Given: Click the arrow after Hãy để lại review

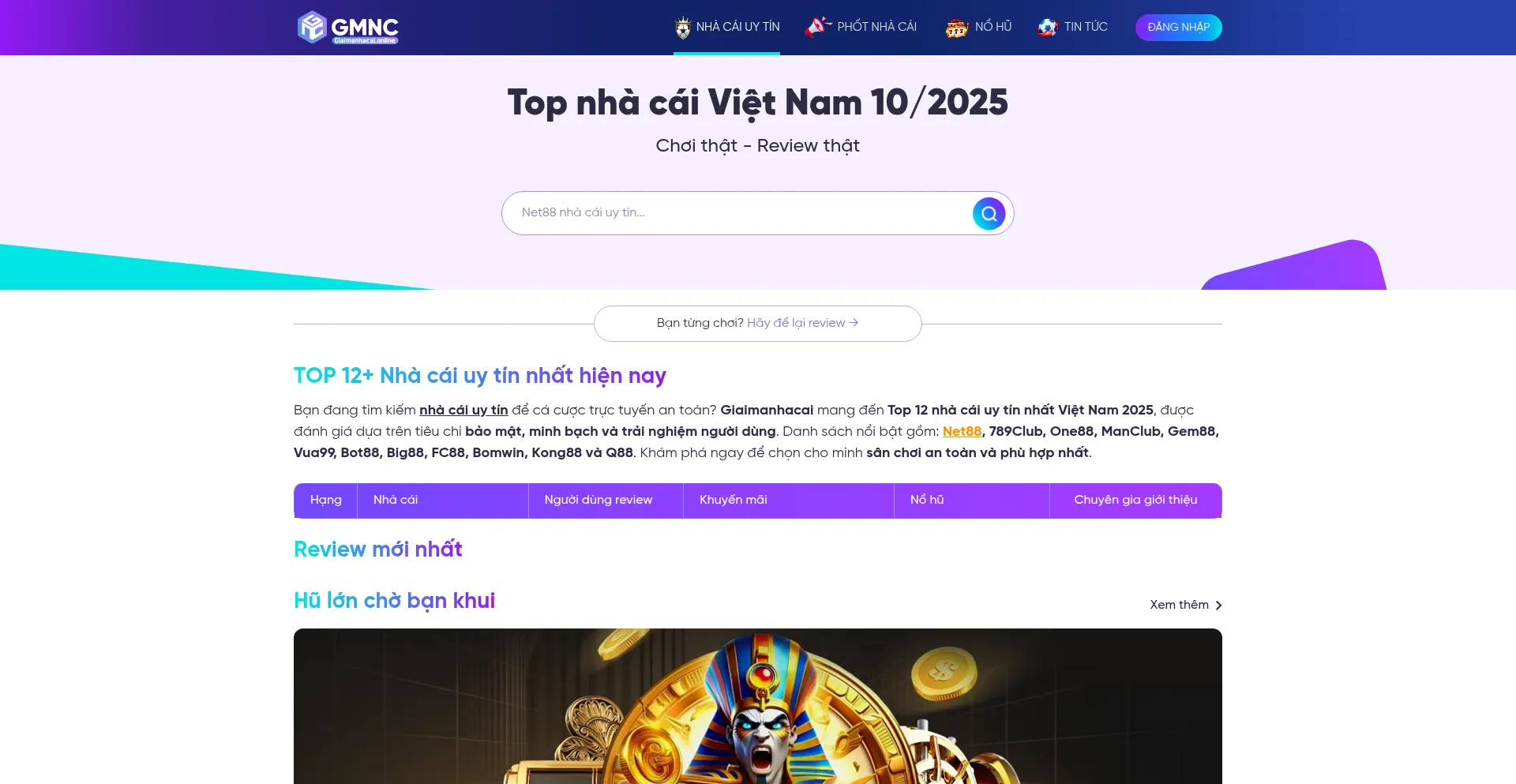Looking at the screenshot, I should point(854,323).
